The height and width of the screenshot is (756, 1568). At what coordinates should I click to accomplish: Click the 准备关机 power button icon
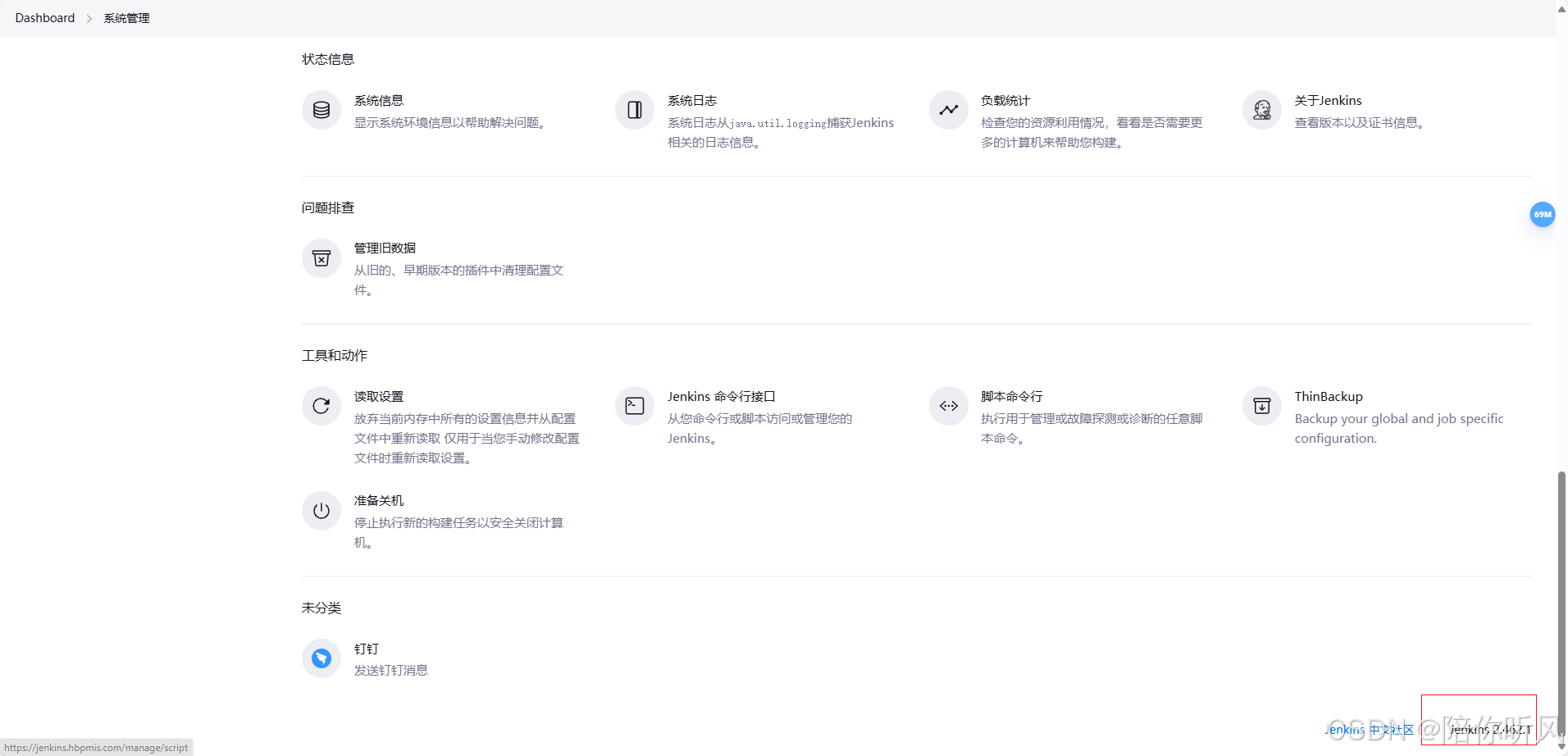(321, 510)
